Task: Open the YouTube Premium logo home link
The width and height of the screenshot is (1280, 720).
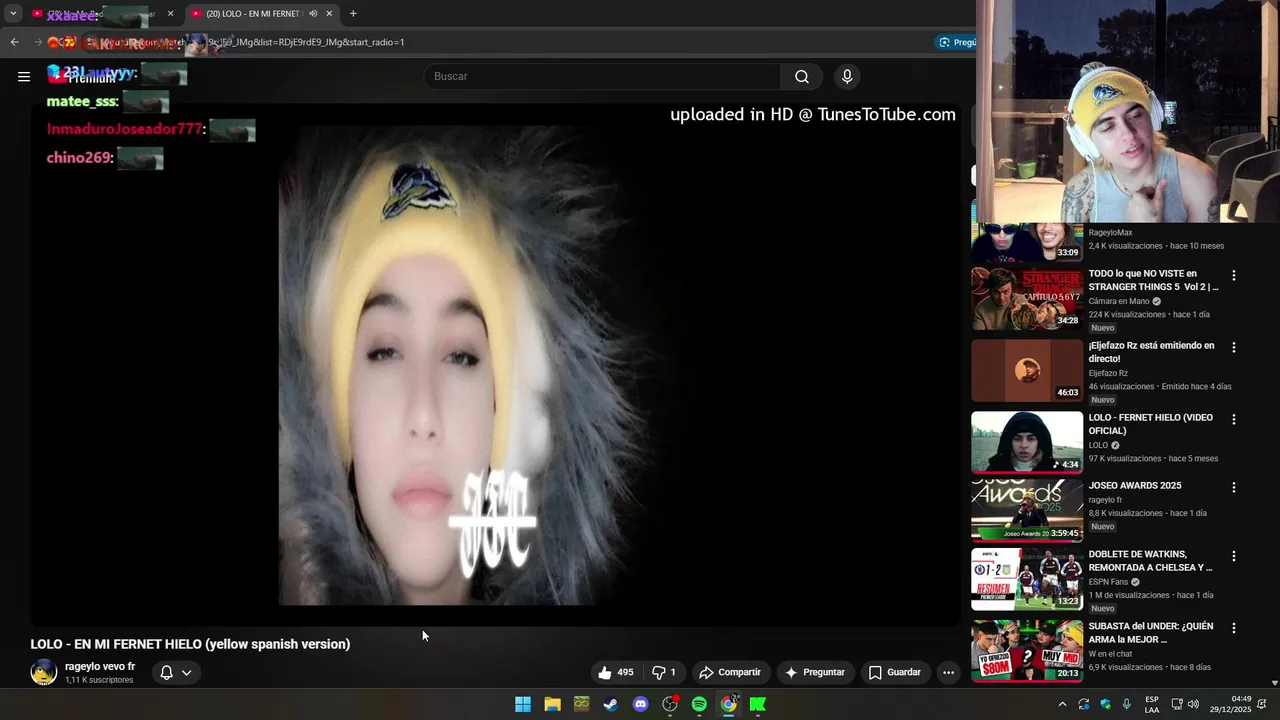Action: tap(82, 76)
